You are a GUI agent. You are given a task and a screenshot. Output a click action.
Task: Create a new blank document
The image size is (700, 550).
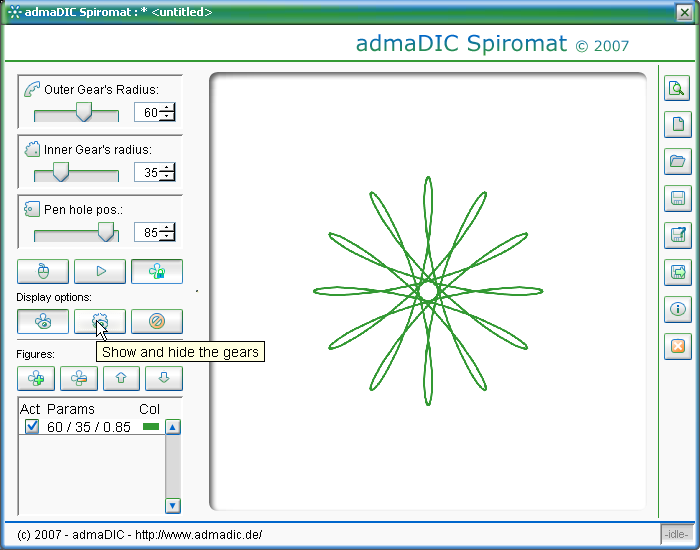677,124
